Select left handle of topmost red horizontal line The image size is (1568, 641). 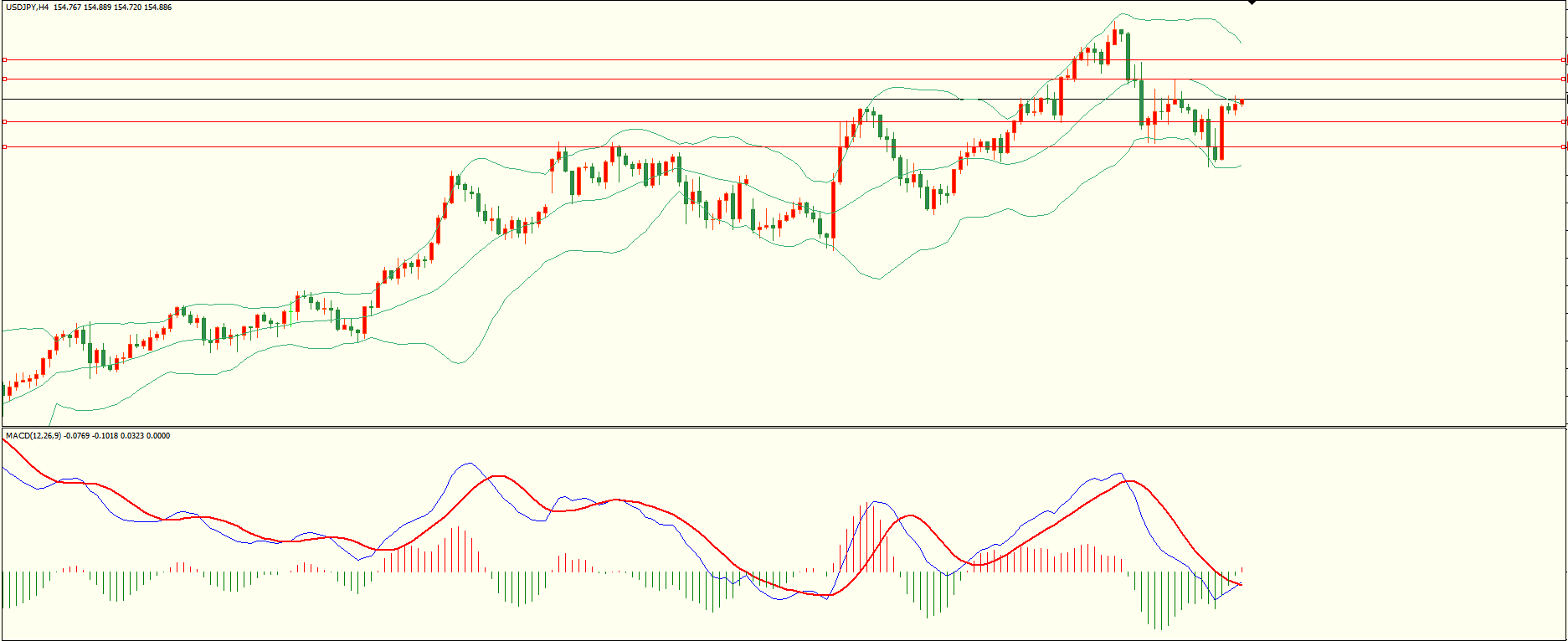(x=4, y=59)
